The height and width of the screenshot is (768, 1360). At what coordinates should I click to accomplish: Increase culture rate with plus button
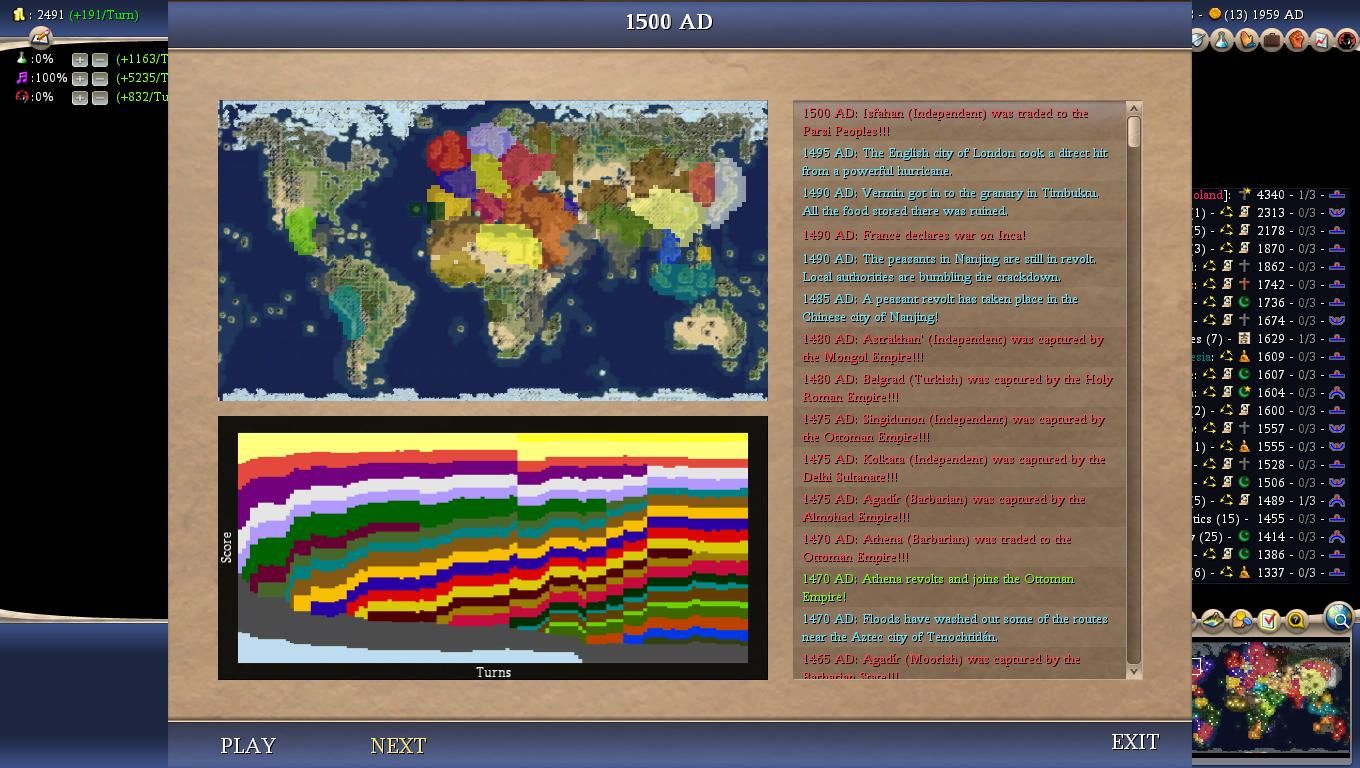[x=80, y=78]
